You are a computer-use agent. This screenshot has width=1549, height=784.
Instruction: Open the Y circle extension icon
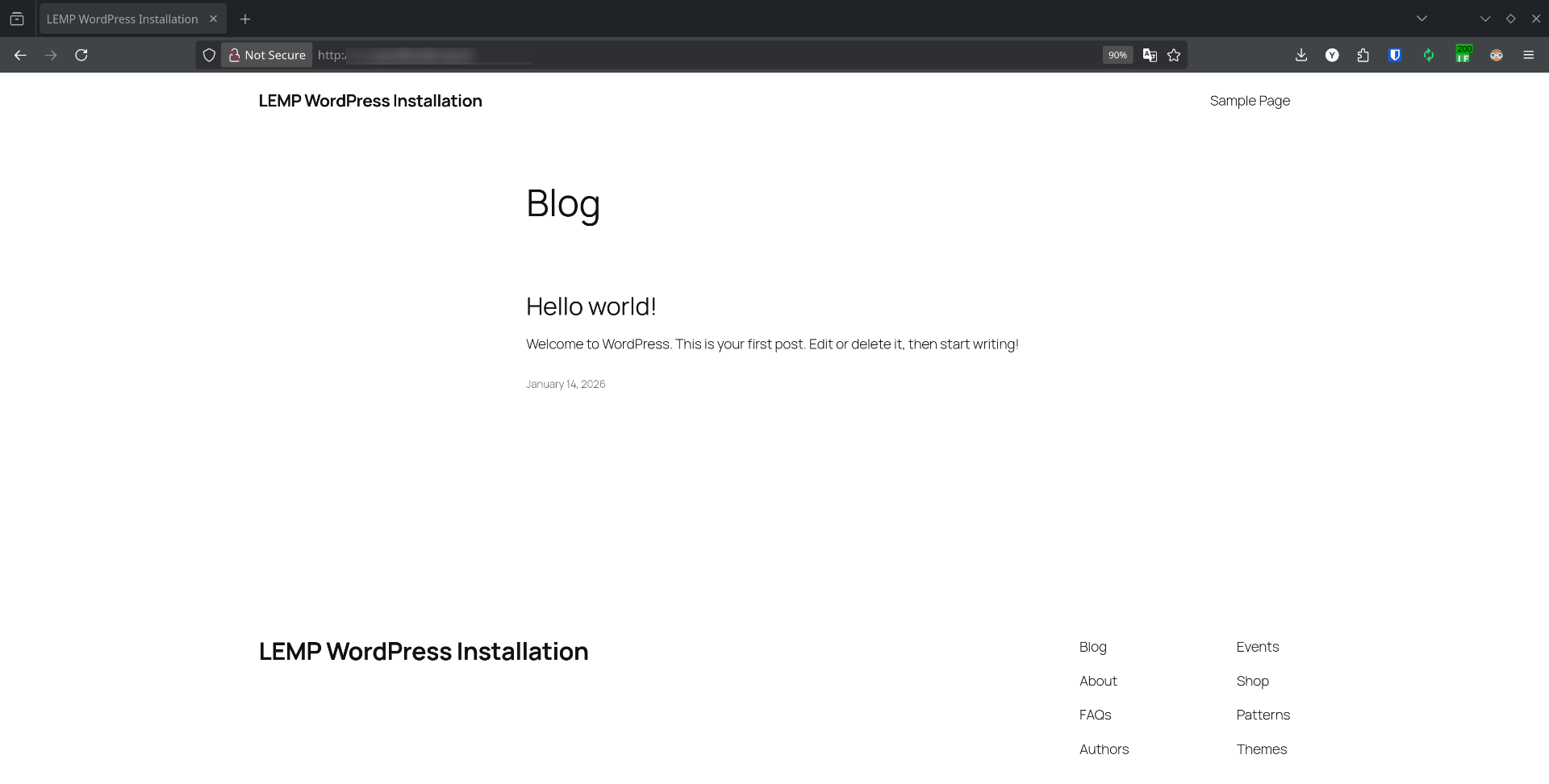tap(1332, 55)
